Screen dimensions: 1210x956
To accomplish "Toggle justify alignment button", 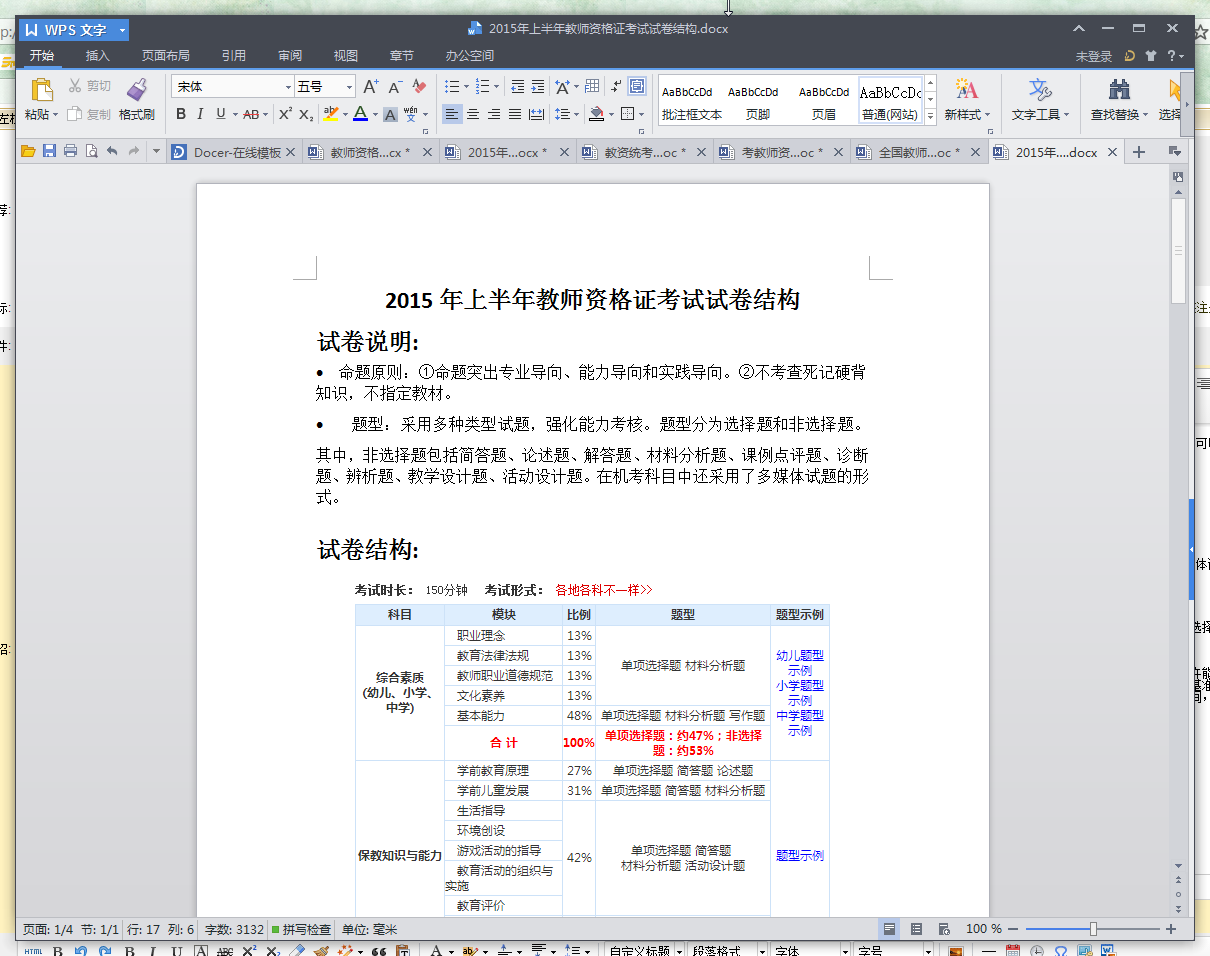I will (x=515, y=114).
